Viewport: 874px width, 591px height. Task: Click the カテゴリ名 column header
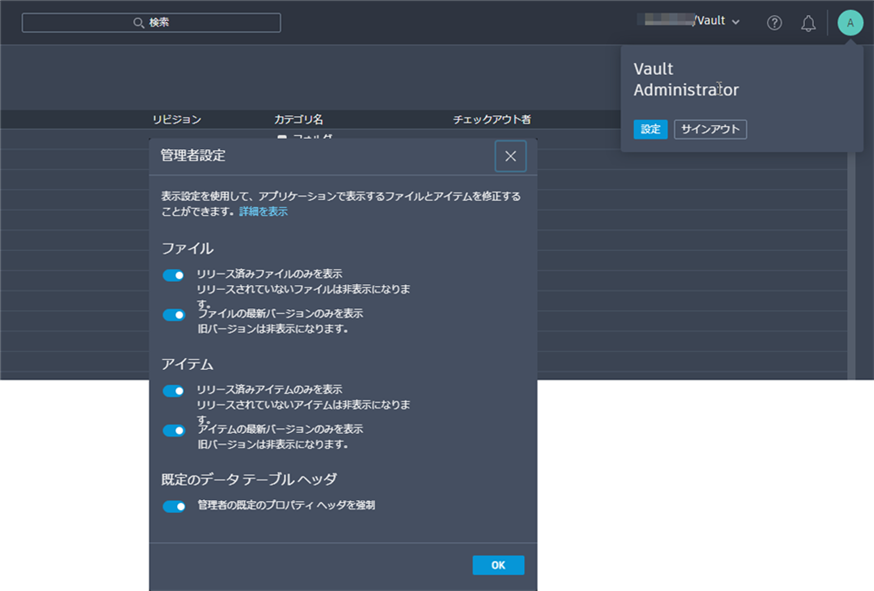click(x=298, y=119)
